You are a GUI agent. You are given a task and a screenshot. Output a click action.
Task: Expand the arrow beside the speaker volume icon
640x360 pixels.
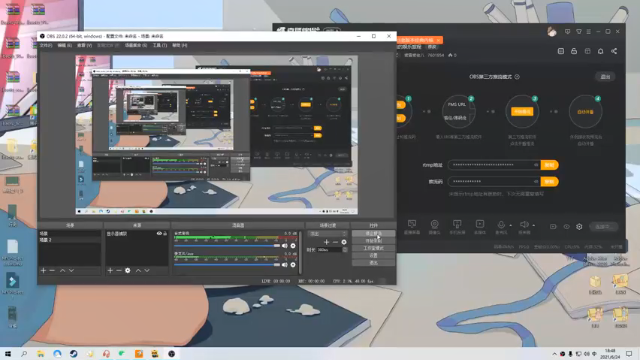[x=533, y=225]
